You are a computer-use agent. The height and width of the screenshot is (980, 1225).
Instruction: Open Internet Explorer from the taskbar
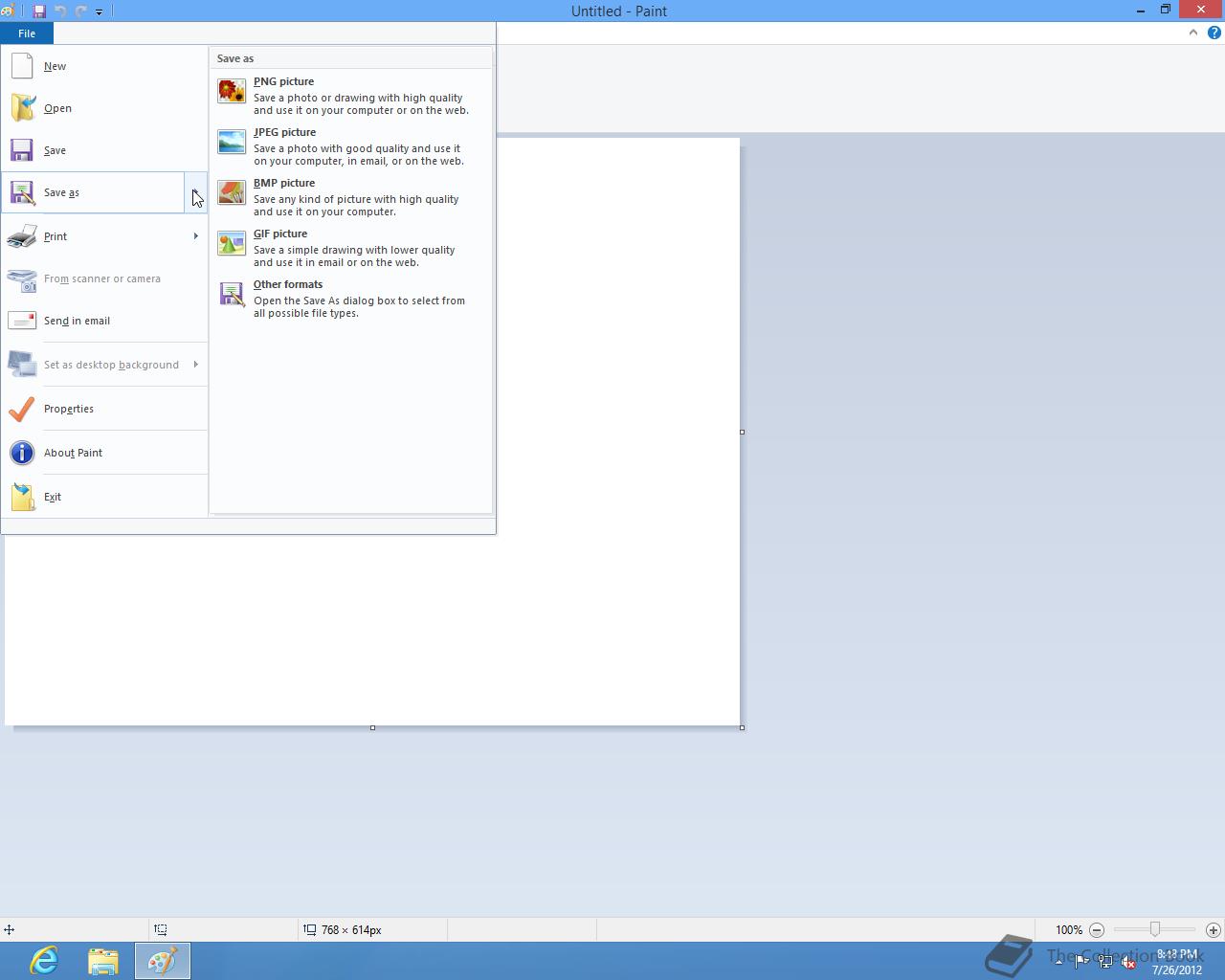pos(44,961)
